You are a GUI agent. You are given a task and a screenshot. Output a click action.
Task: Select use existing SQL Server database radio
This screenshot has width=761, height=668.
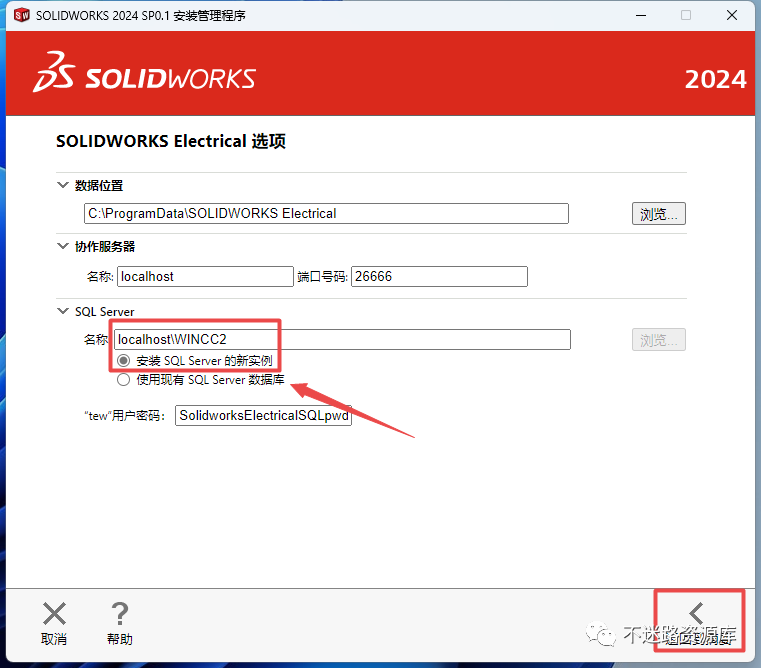(123, 380)
